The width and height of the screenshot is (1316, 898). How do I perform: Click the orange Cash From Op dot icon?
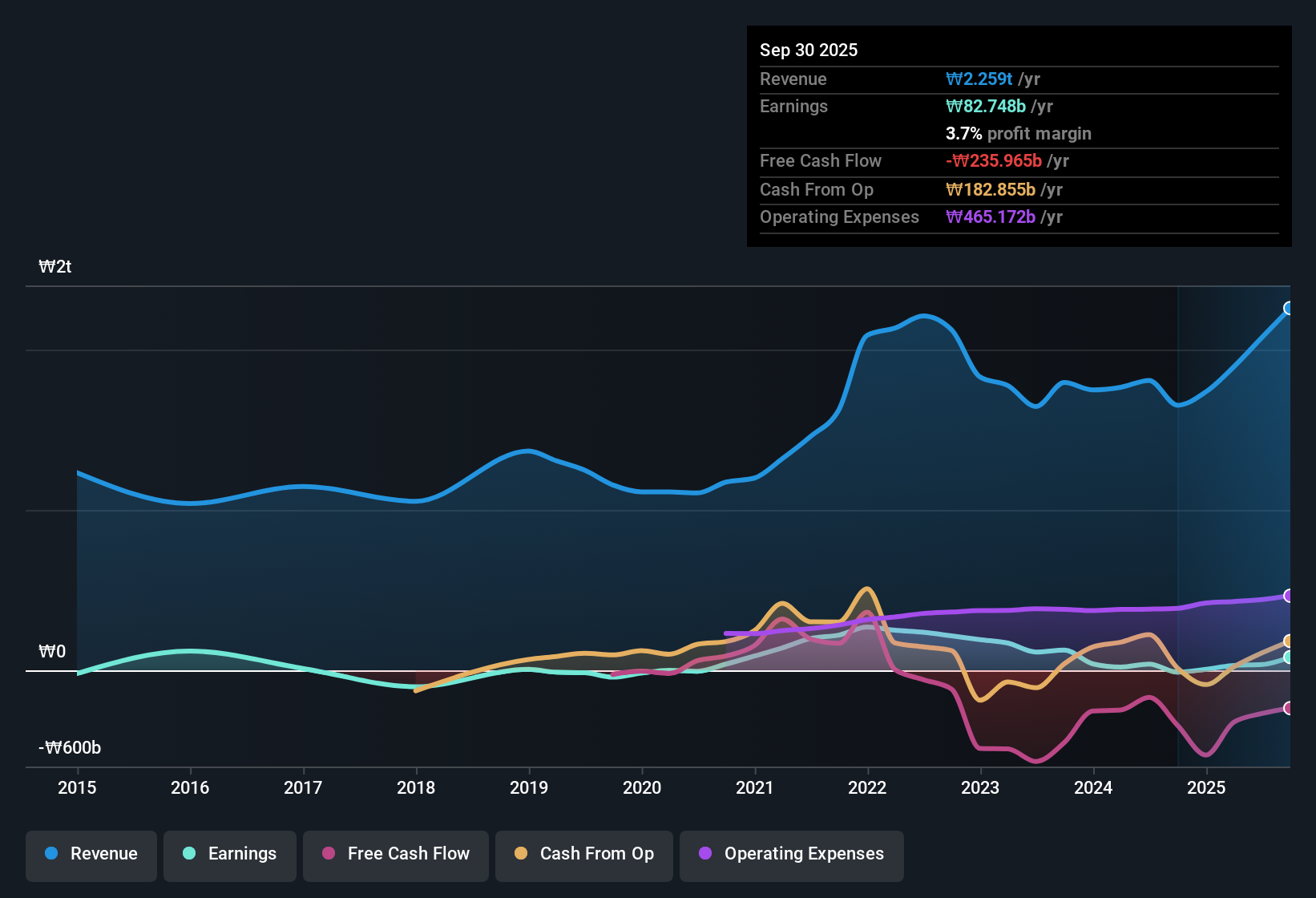521,854
